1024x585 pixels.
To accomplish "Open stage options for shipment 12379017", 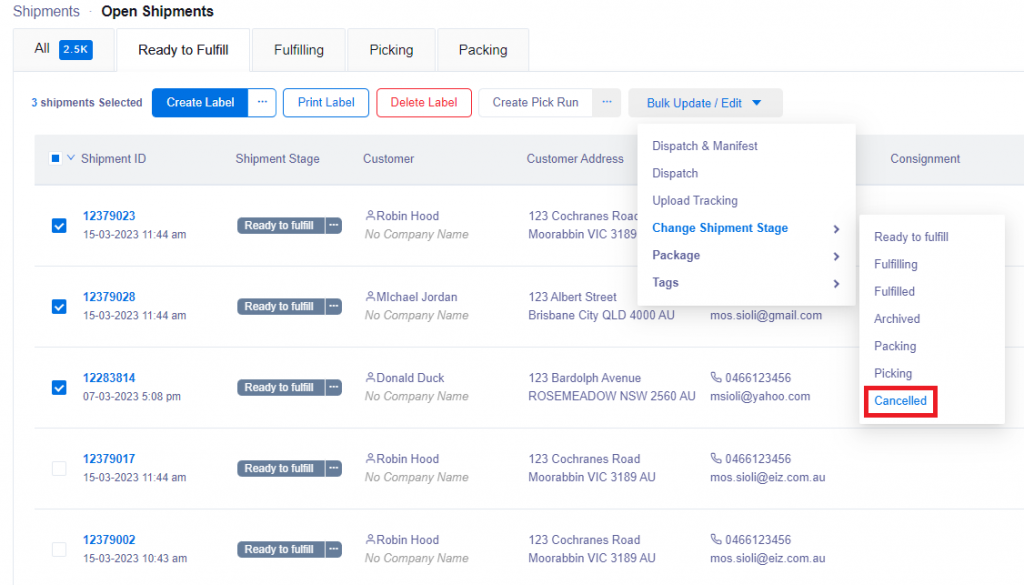I will click(x=334, y=468).
